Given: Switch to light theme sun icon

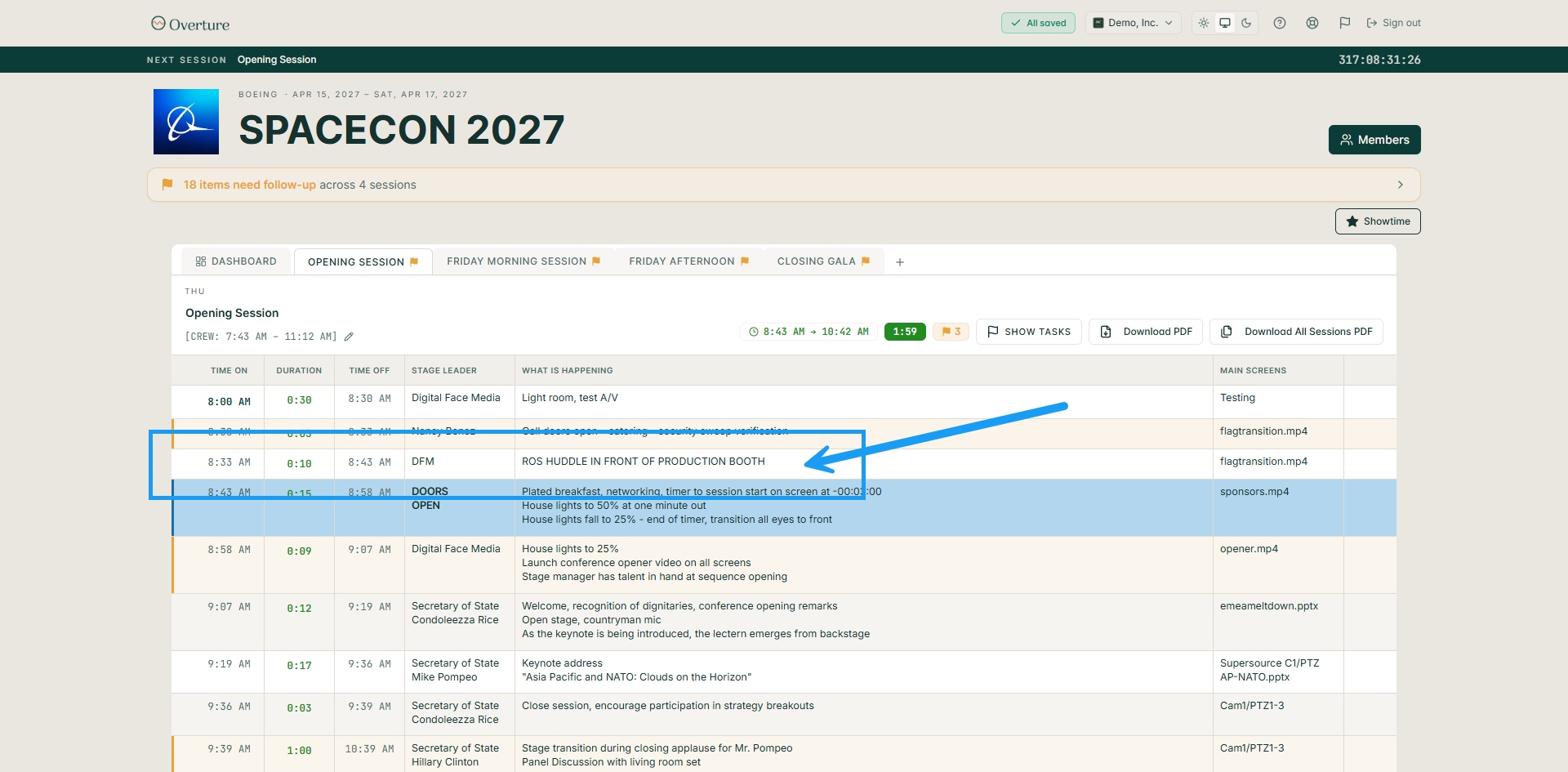Looking at the screenshot, I should (x=1204, y=23).
